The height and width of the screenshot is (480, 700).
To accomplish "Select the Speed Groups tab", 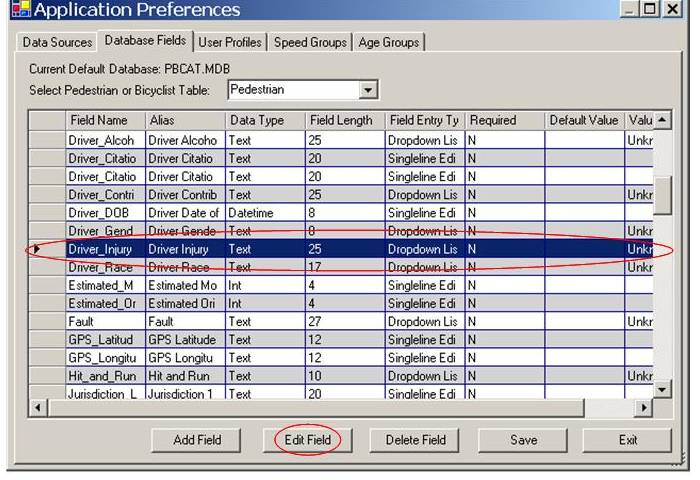I will (311, 42).
